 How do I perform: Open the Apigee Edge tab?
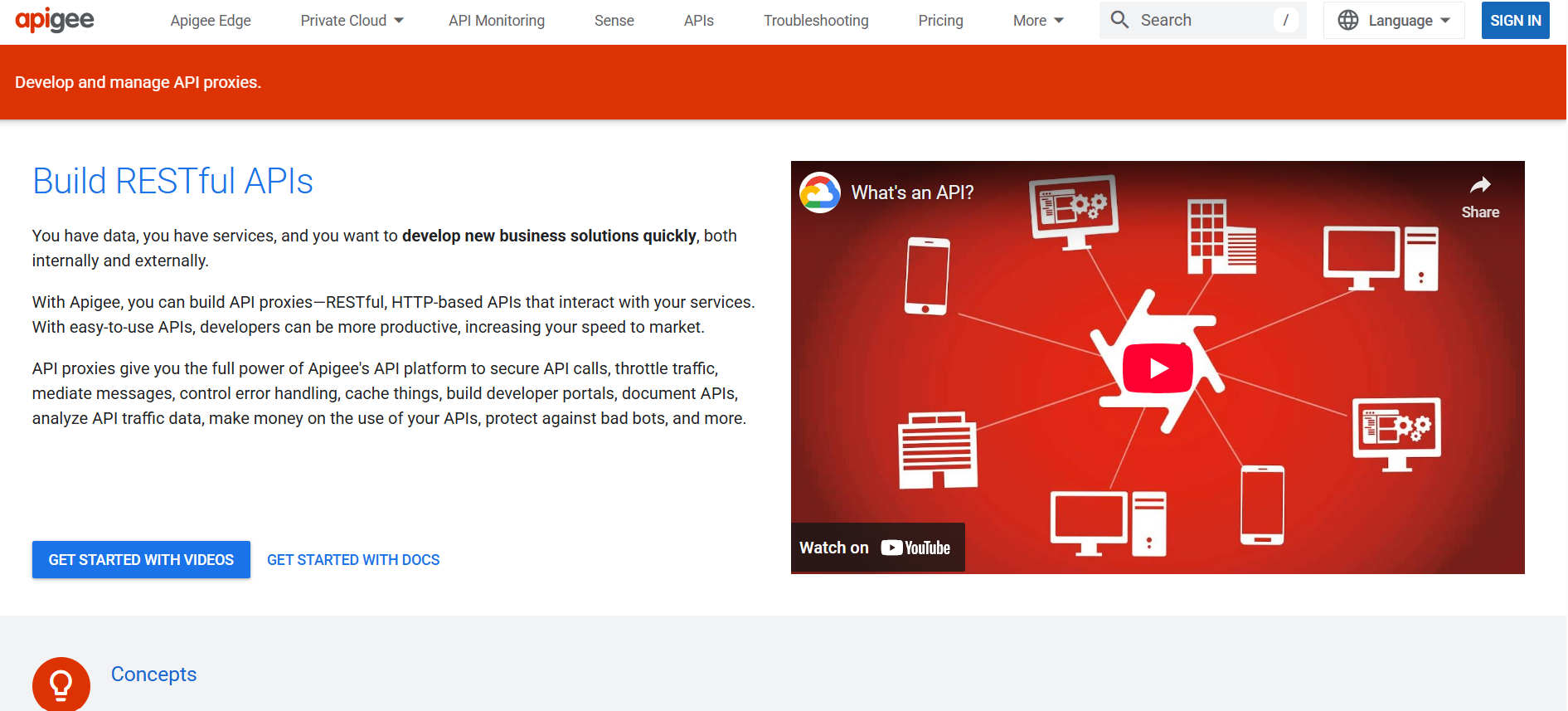click(211, 21)
